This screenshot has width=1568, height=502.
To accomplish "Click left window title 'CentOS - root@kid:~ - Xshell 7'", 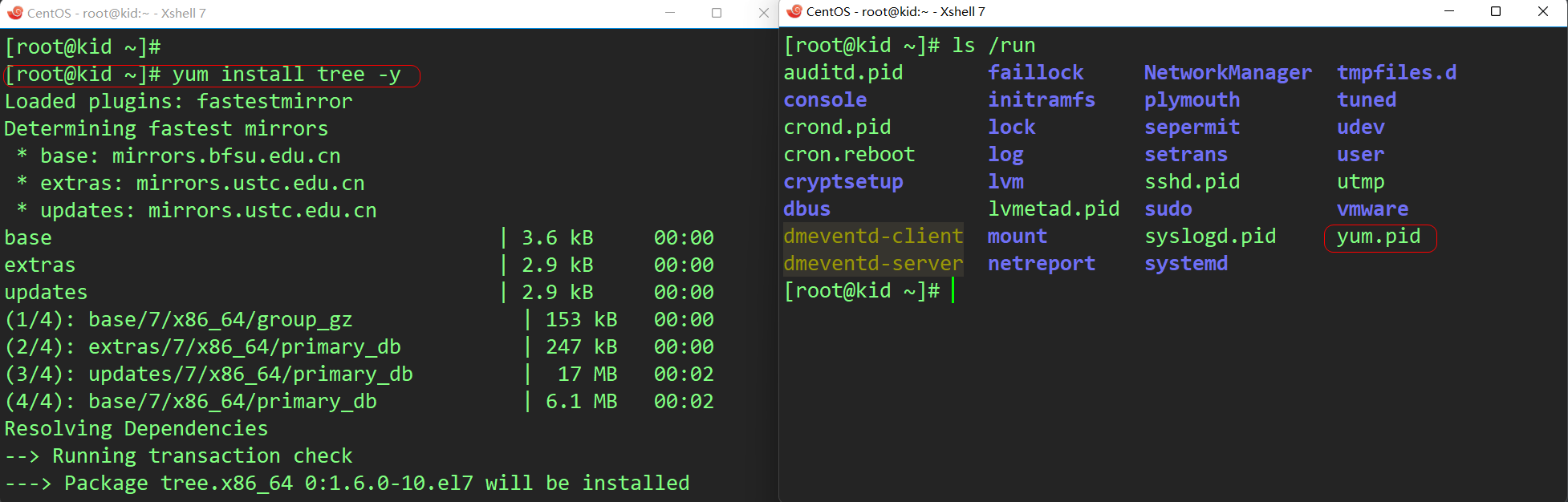I will point(116,13).
